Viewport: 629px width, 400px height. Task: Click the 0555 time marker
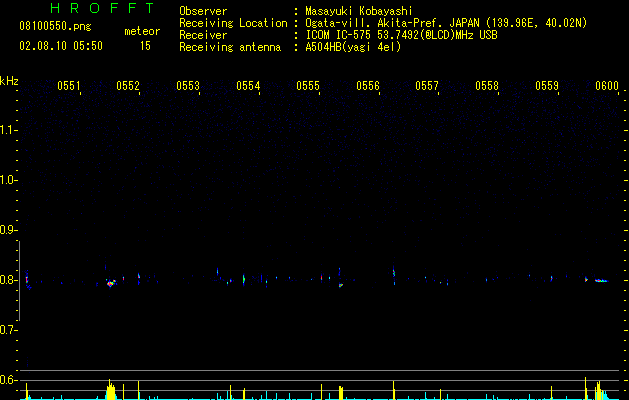coord(308,86)
